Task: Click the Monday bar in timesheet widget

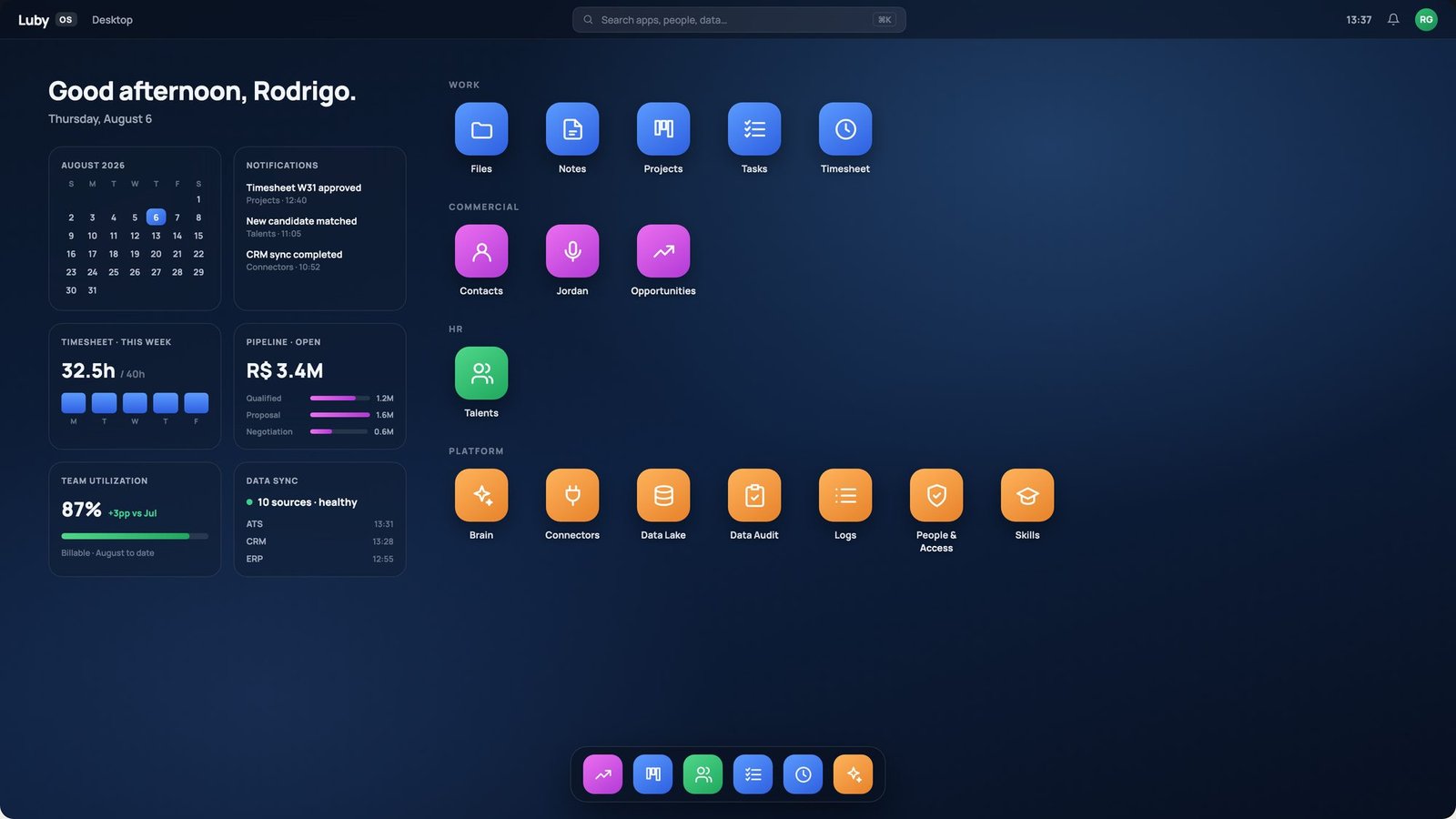Action: click(74, 403)
